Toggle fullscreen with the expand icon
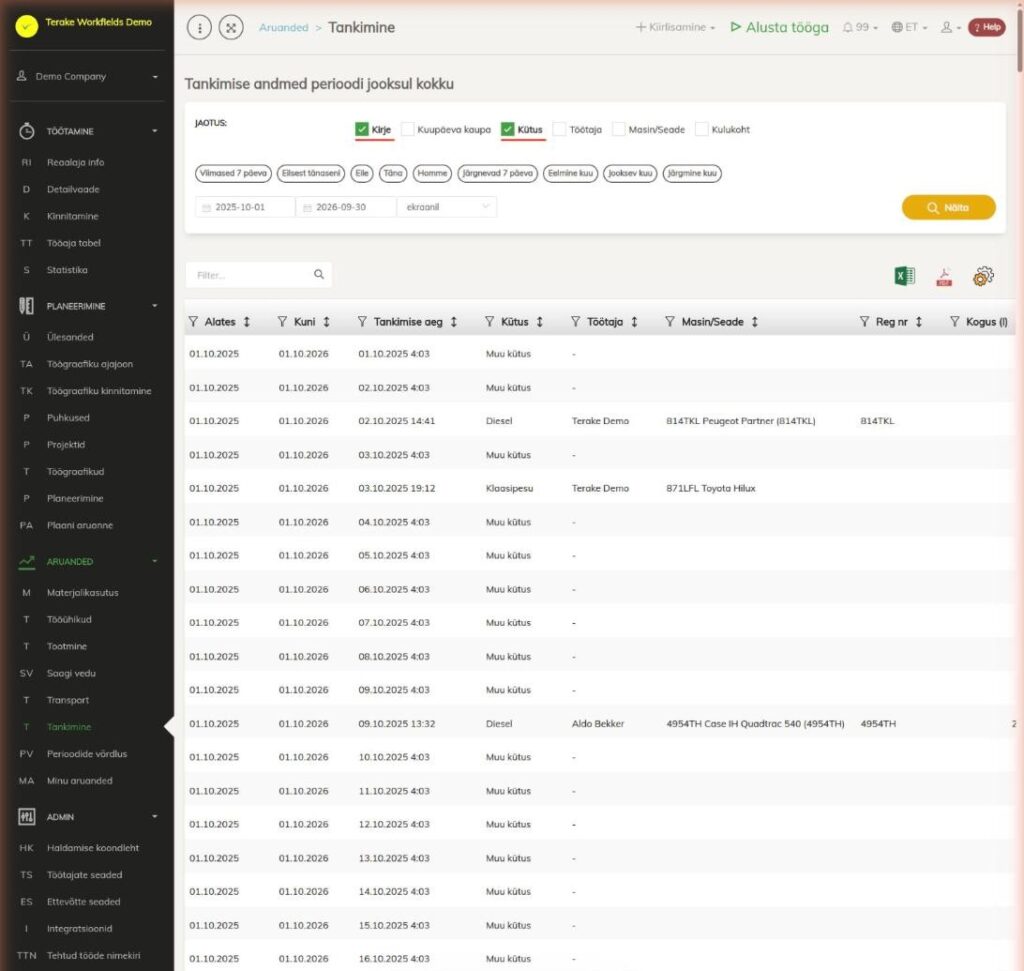 231,27
